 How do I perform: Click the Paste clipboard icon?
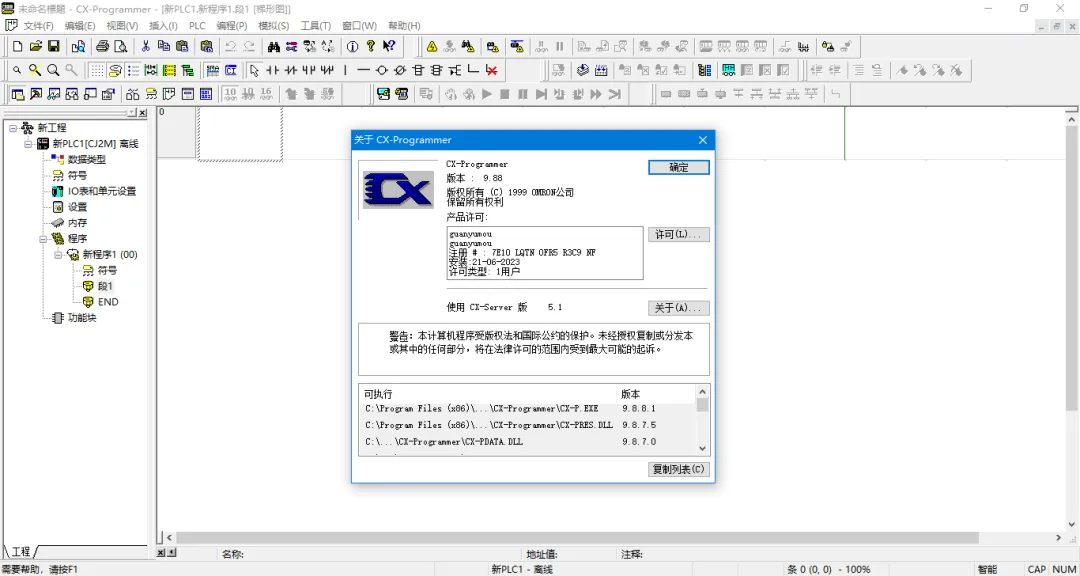coord(182,46)
